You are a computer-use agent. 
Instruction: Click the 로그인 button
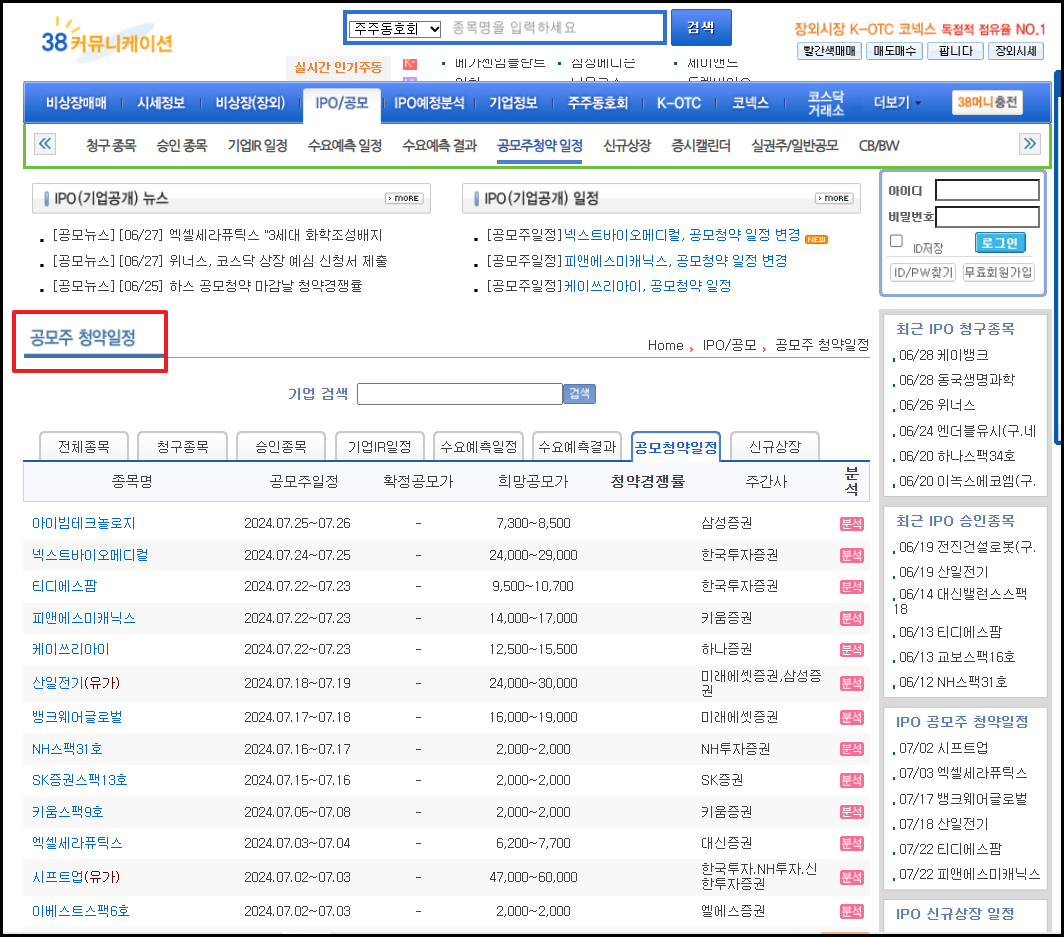point(1000,242)
